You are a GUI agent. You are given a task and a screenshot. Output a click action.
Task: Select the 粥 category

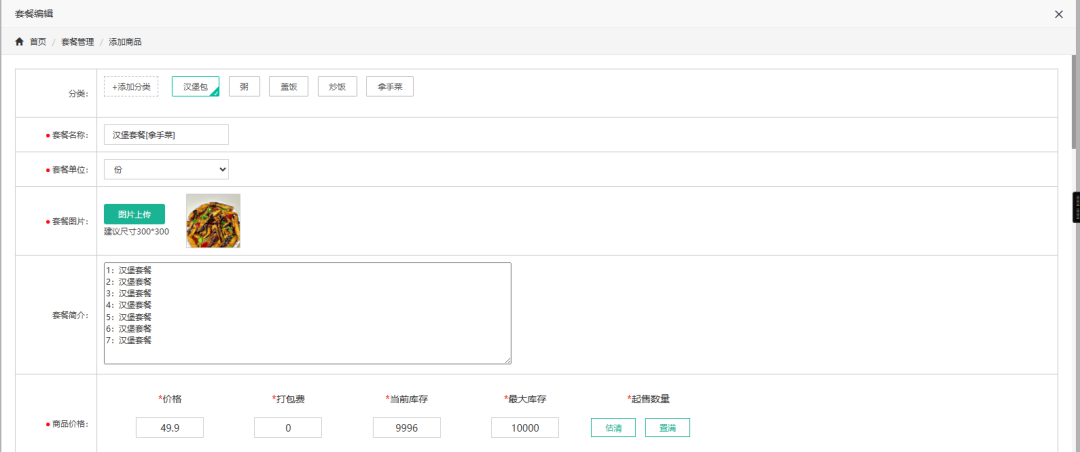(244, 87)
